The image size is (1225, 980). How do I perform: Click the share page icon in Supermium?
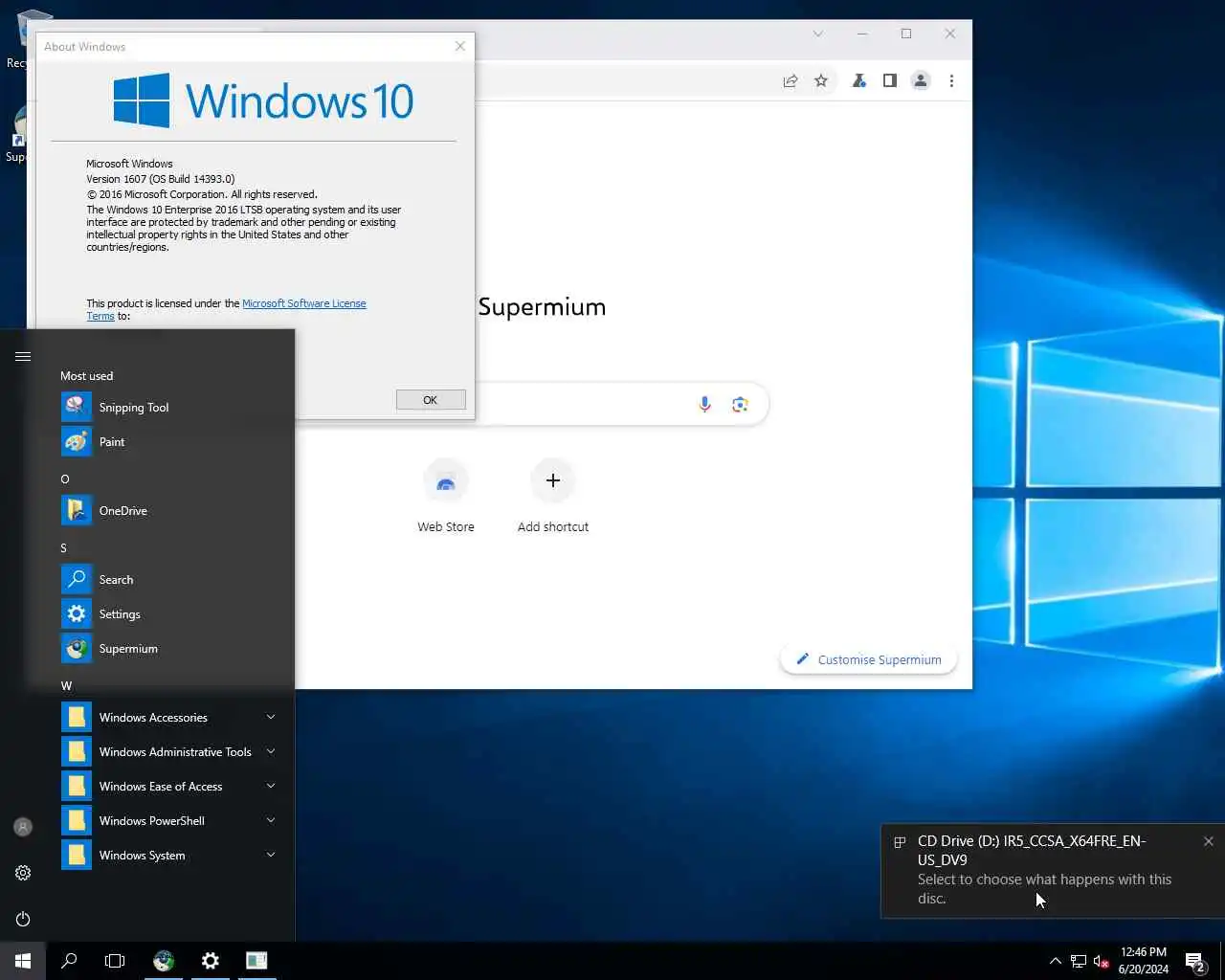pyautogui.click(x=791, y=81)
